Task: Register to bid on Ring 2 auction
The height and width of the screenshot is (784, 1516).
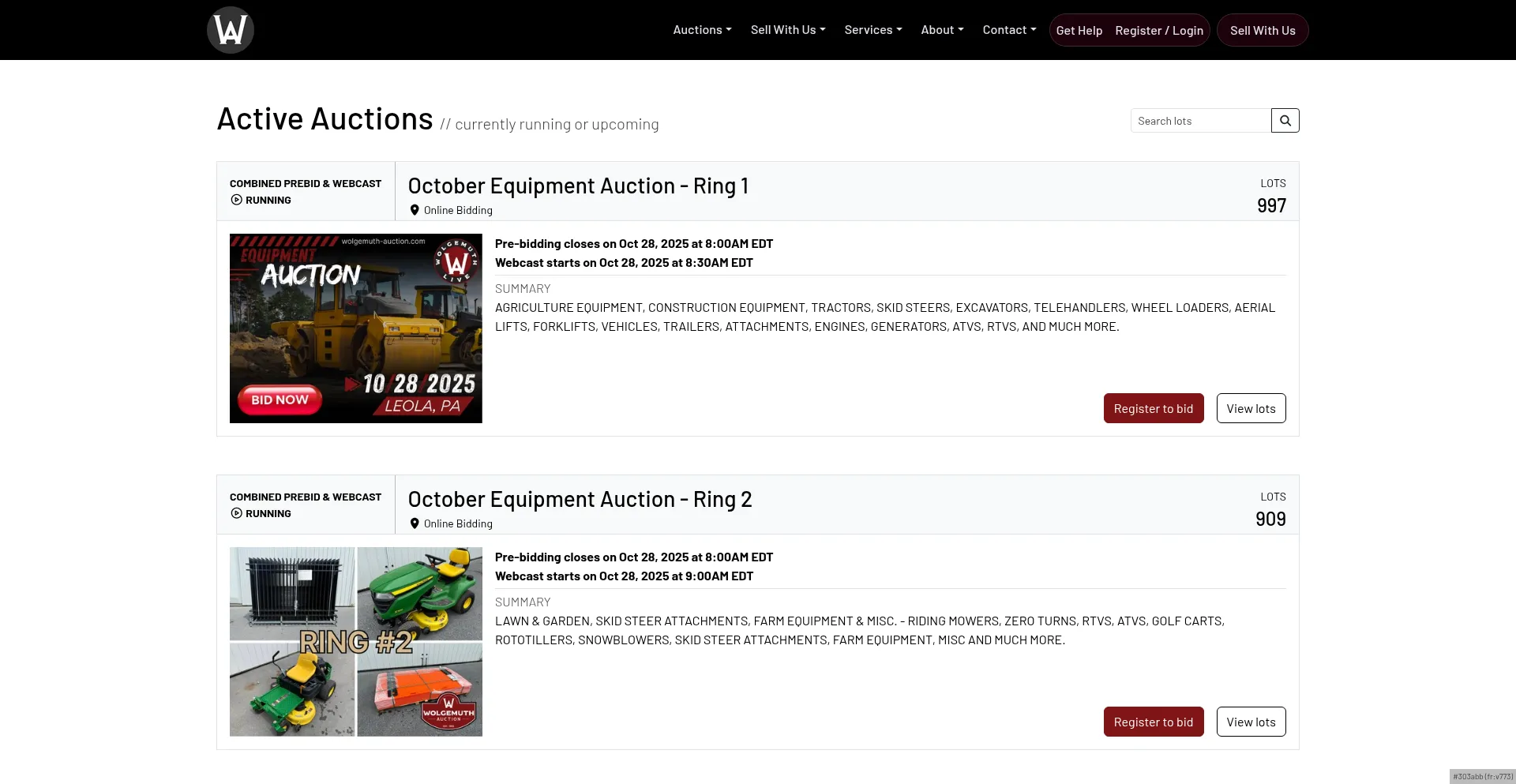Action: tap(1153, 722)
